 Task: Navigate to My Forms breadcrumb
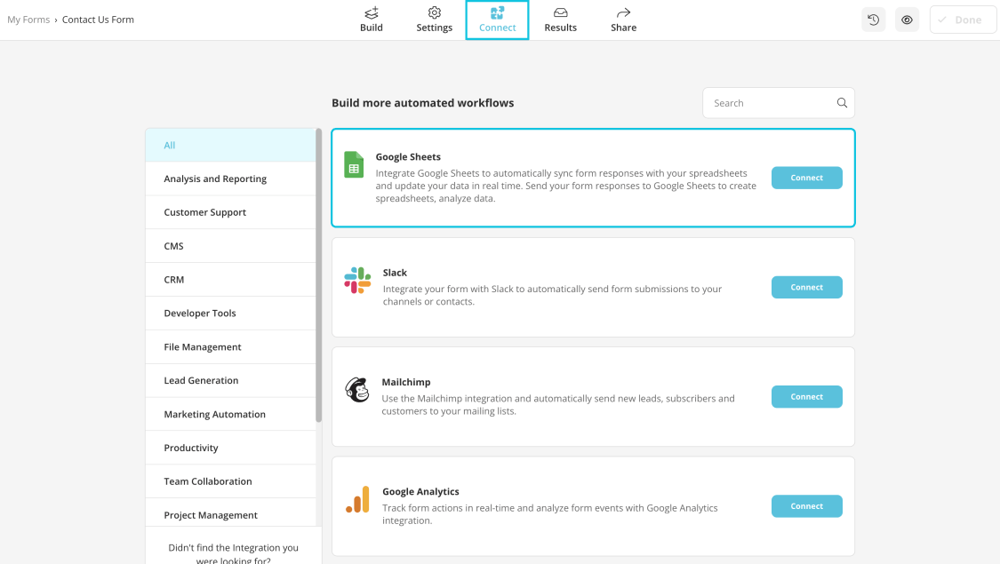[28, 20]
